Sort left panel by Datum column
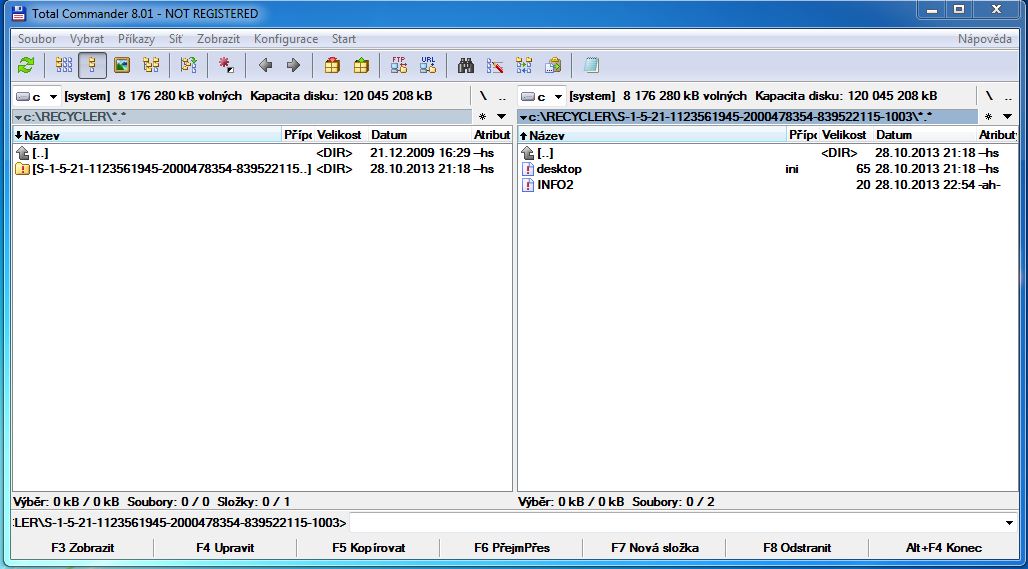Viewport: 1028px width, 569px height. [x=418, y=135]
